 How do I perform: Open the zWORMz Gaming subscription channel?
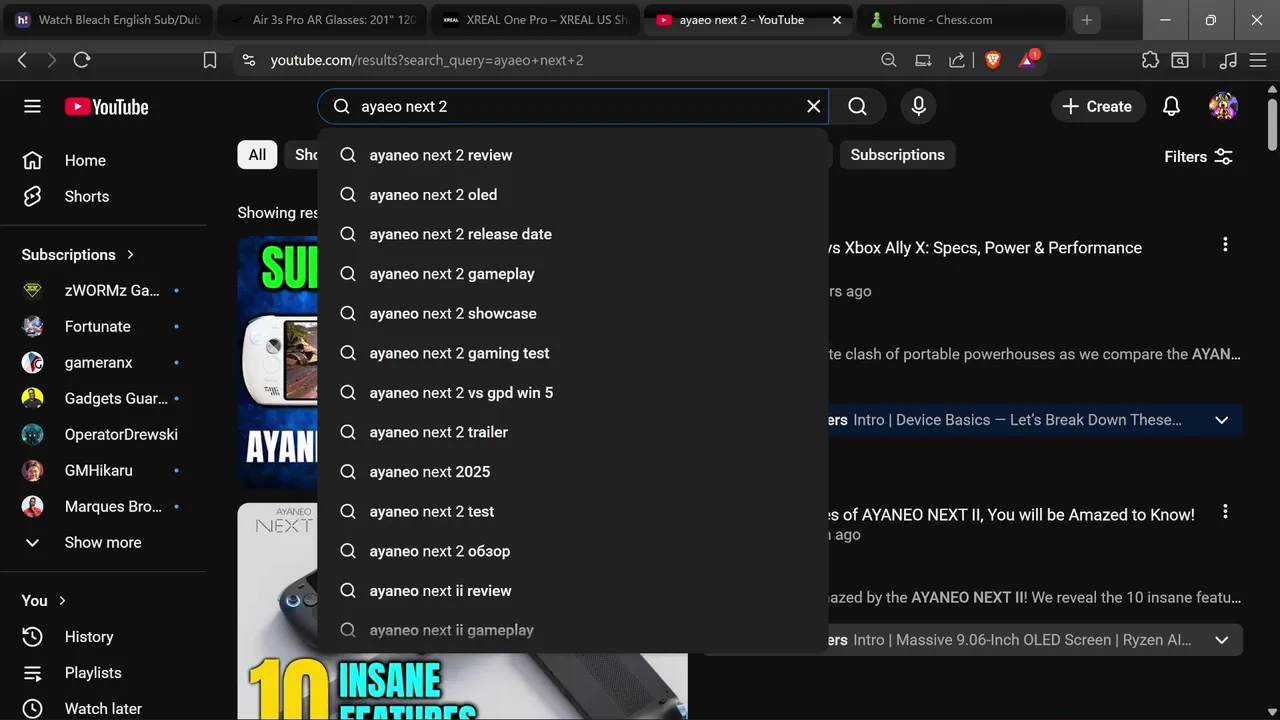coord(102,290)
